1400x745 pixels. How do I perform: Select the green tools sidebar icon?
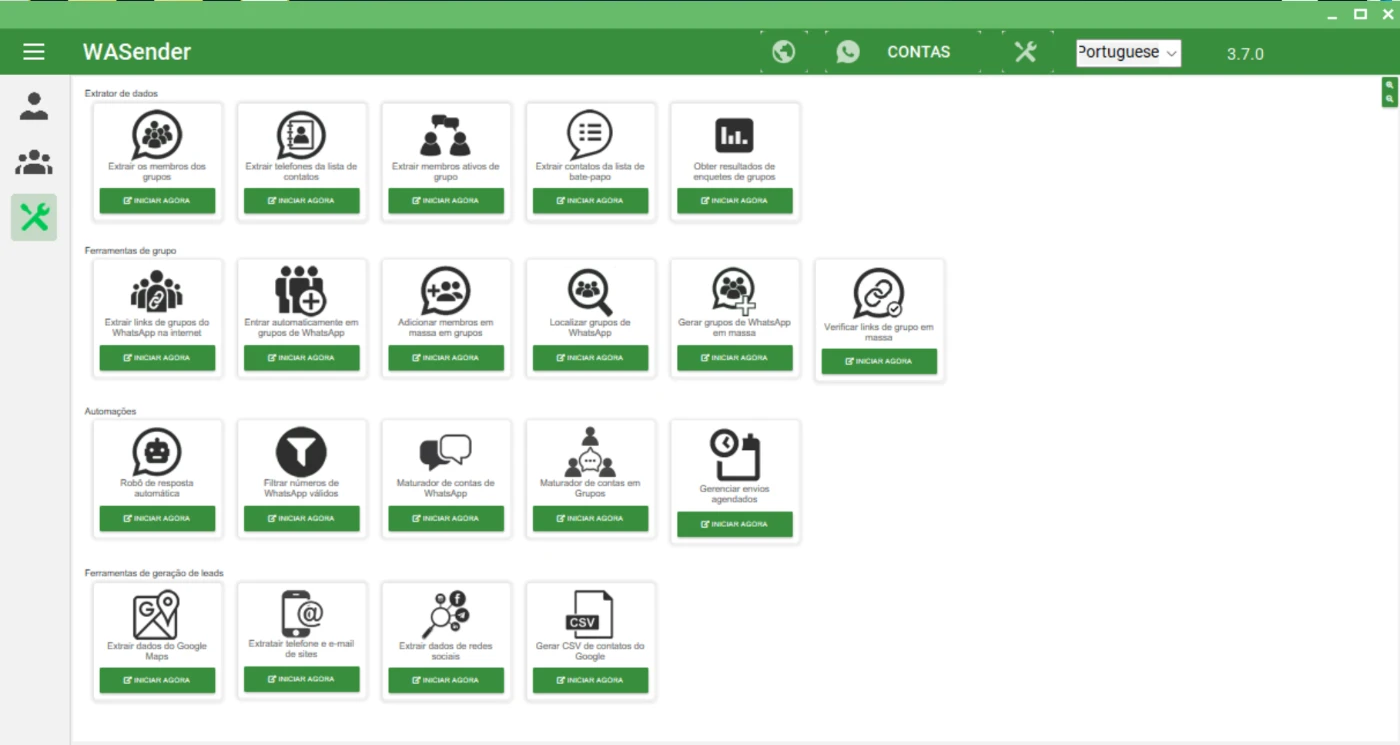[x=34, y=217]
